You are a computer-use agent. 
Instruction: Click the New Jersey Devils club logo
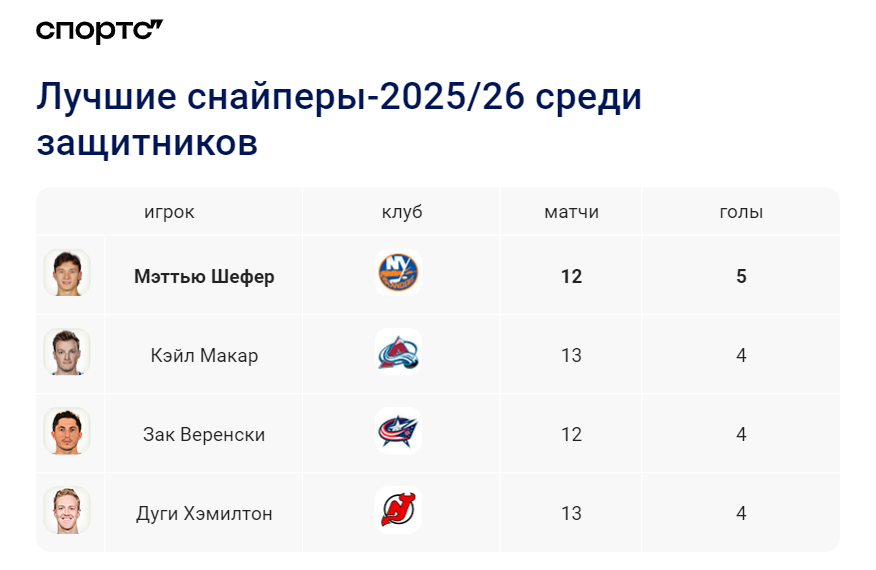tap(398, 510)
